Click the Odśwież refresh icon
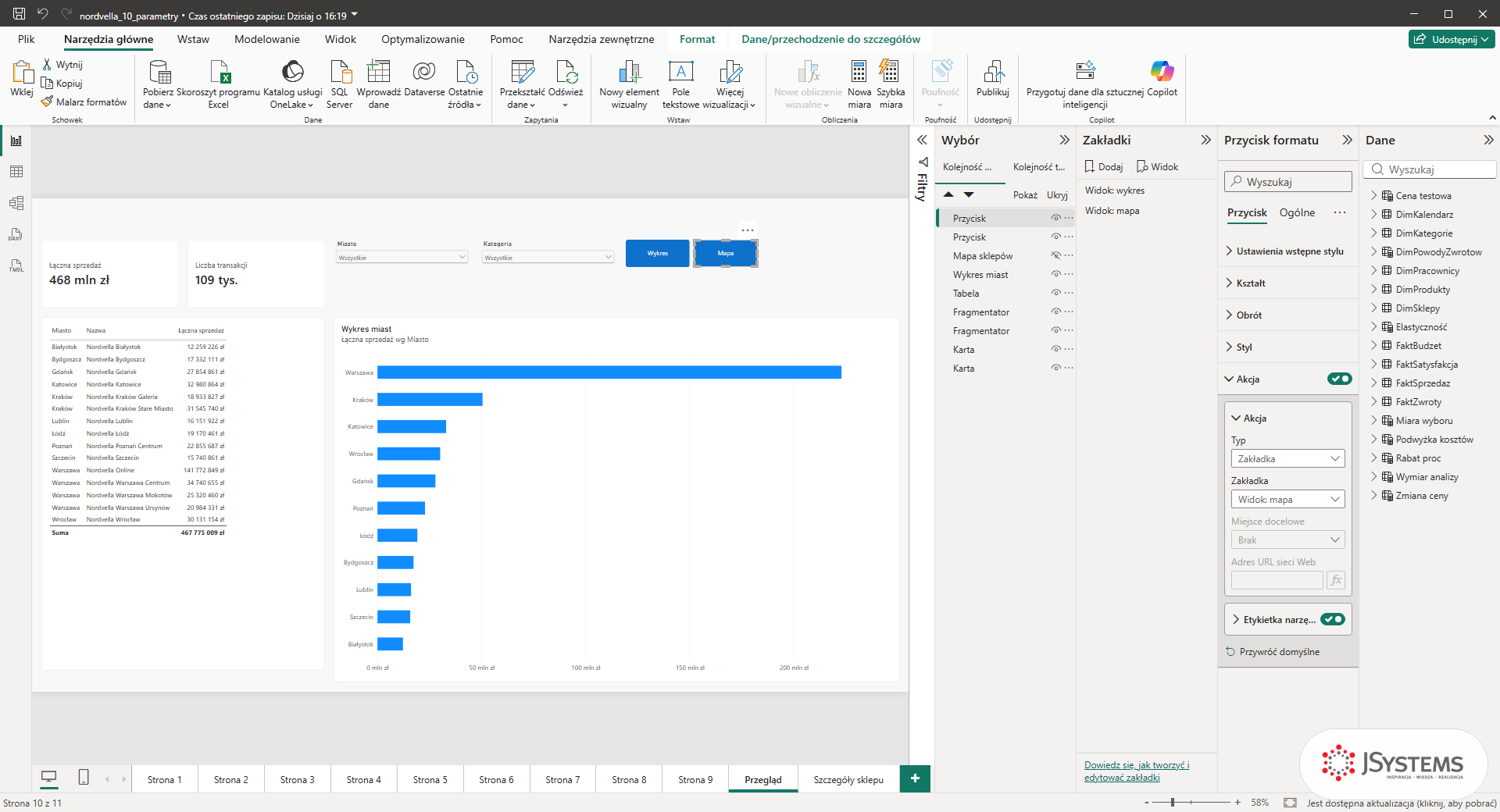 [566, 72]
